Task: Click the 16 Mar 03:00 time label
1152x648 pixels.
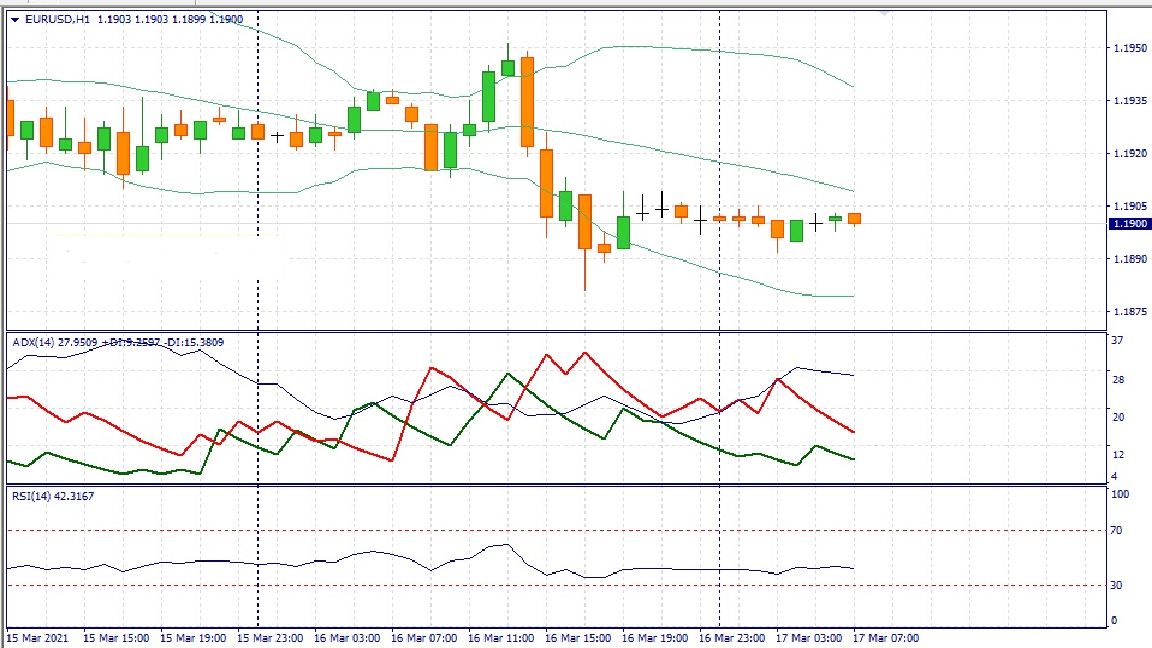Action: [347, 638]
